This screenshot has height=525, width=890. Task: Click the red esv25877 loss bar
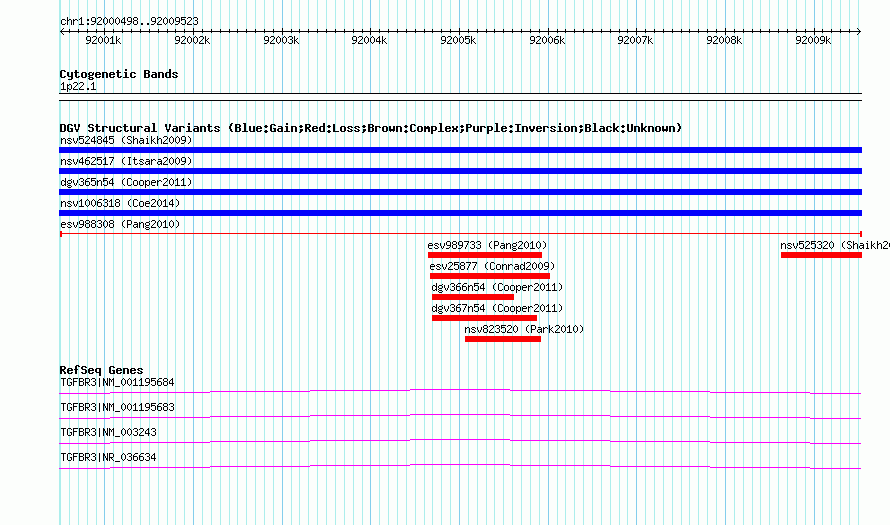[490, 276]
